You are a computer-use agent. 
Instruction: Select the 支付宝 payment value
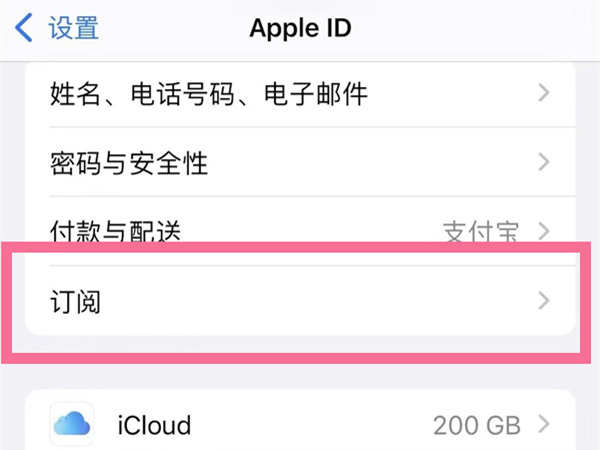coord(481,232)
